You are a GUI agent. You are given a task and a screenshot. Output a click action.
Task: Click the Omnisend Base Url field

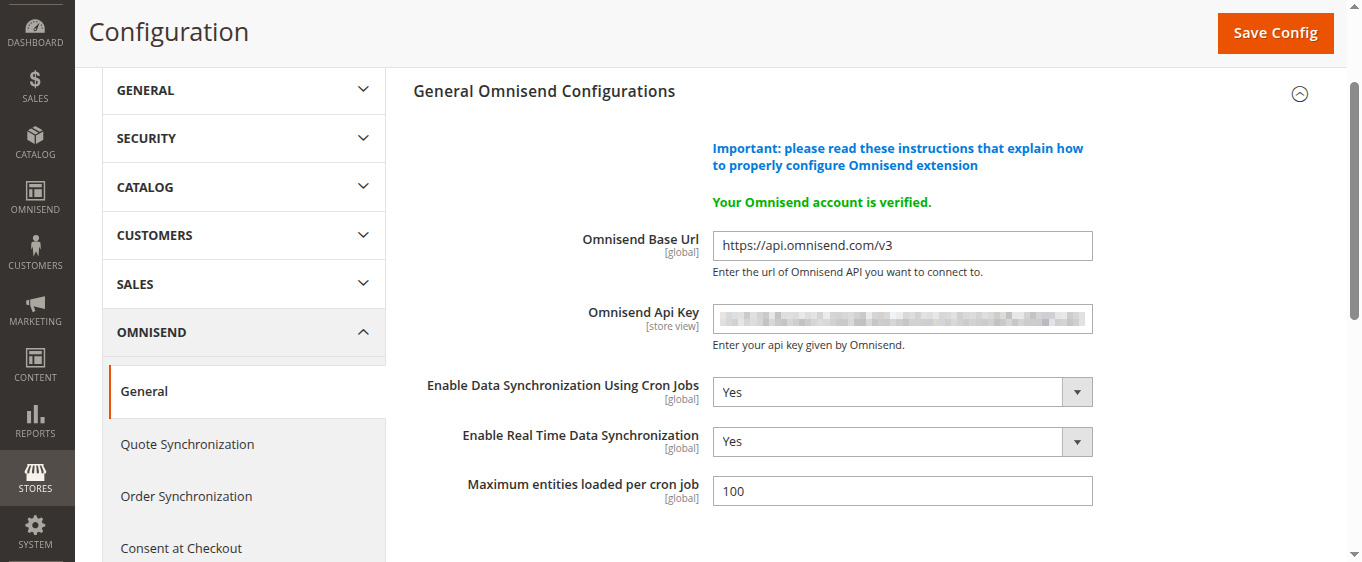[x=902, y=245]
